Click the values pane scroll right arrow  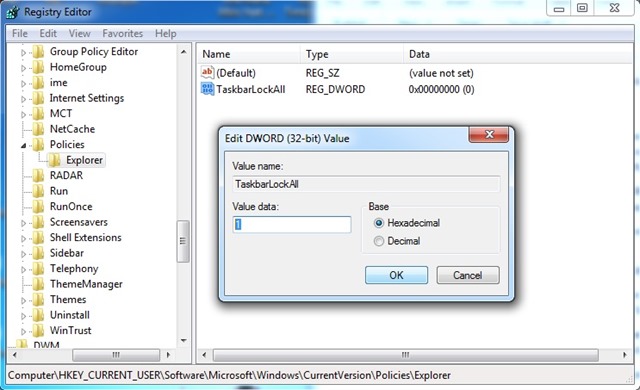(624, 355)
